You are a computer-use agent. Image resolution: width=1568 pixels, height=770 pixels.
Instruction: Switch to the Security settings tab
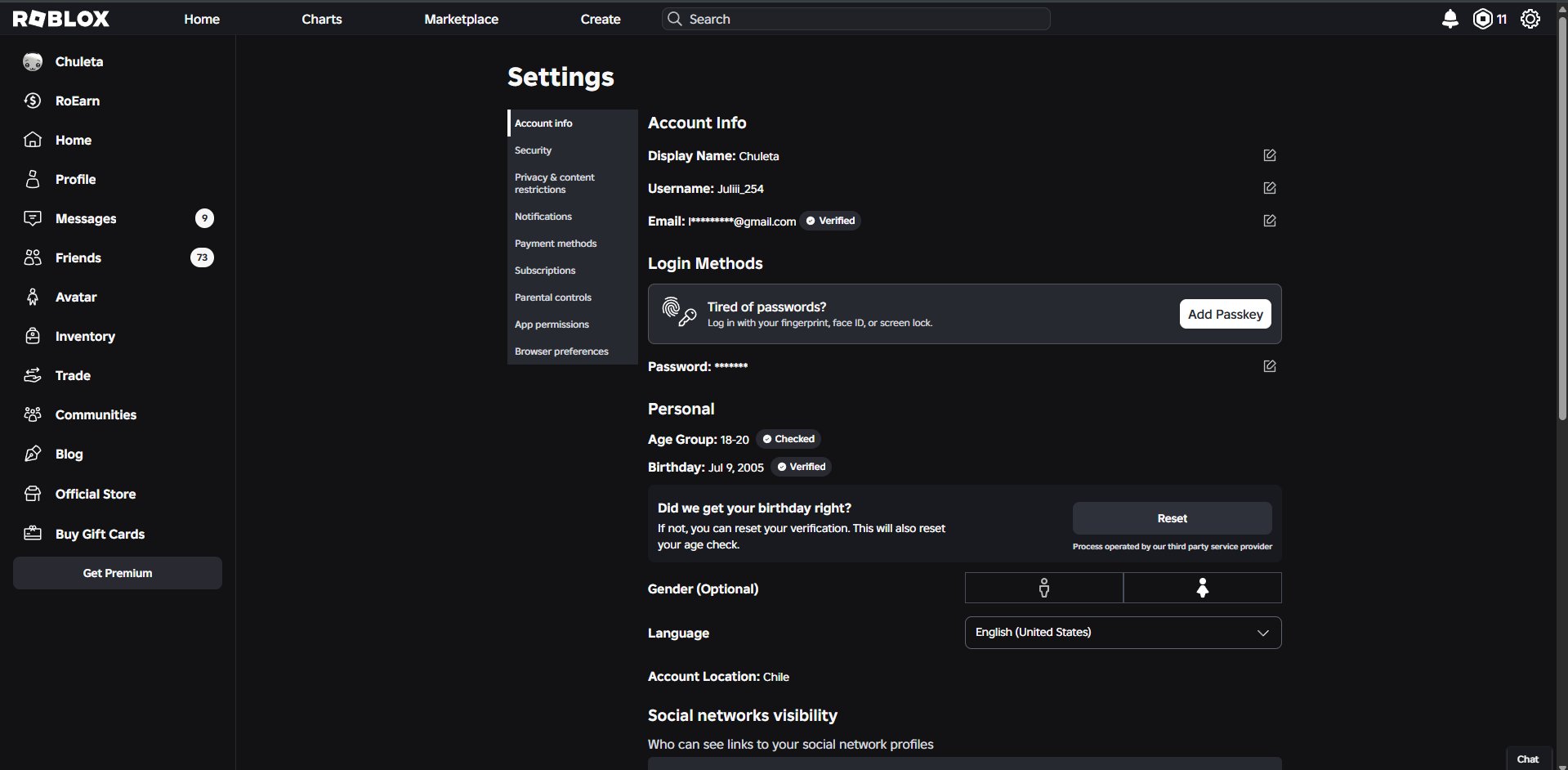coord(572,150)
